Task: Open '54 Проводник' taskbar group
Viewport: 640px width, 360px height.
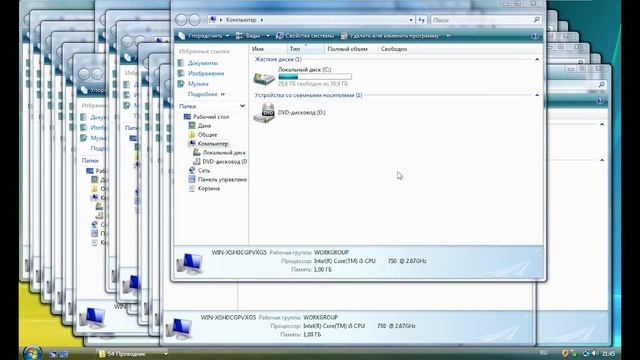Action: click(133, 354)
